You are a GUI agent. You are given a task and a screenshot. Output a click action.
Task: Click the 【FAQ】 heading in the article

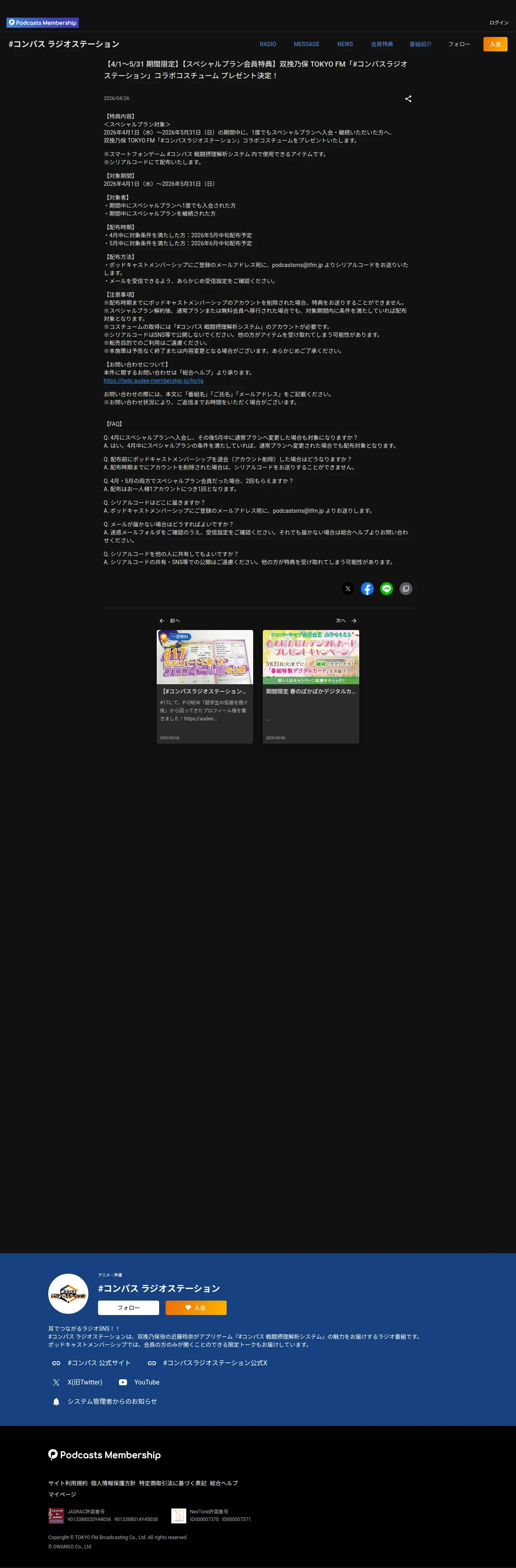(x=114, y=424)
